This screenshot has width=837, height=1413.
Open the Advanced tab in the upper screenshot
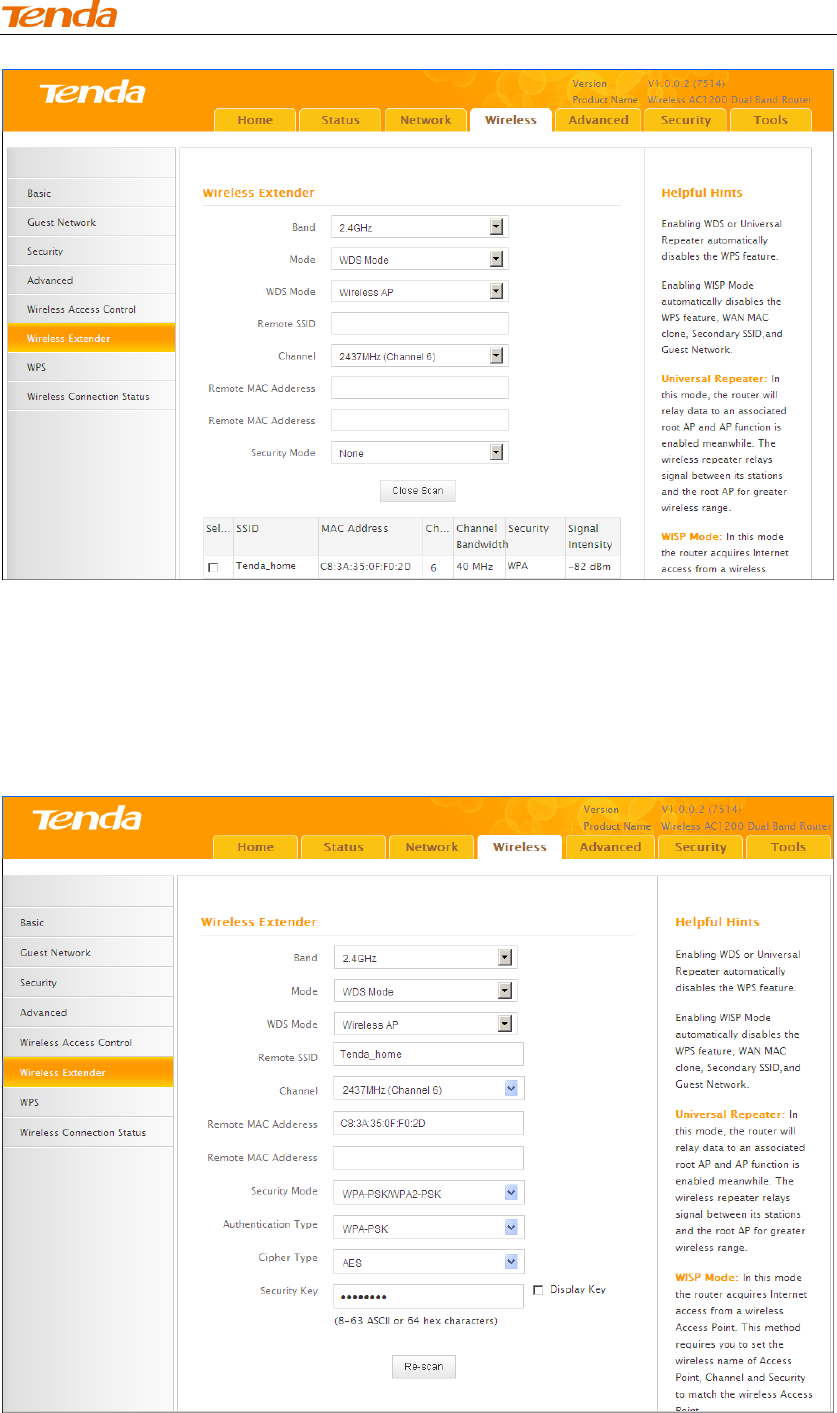[x=599, y=120]
